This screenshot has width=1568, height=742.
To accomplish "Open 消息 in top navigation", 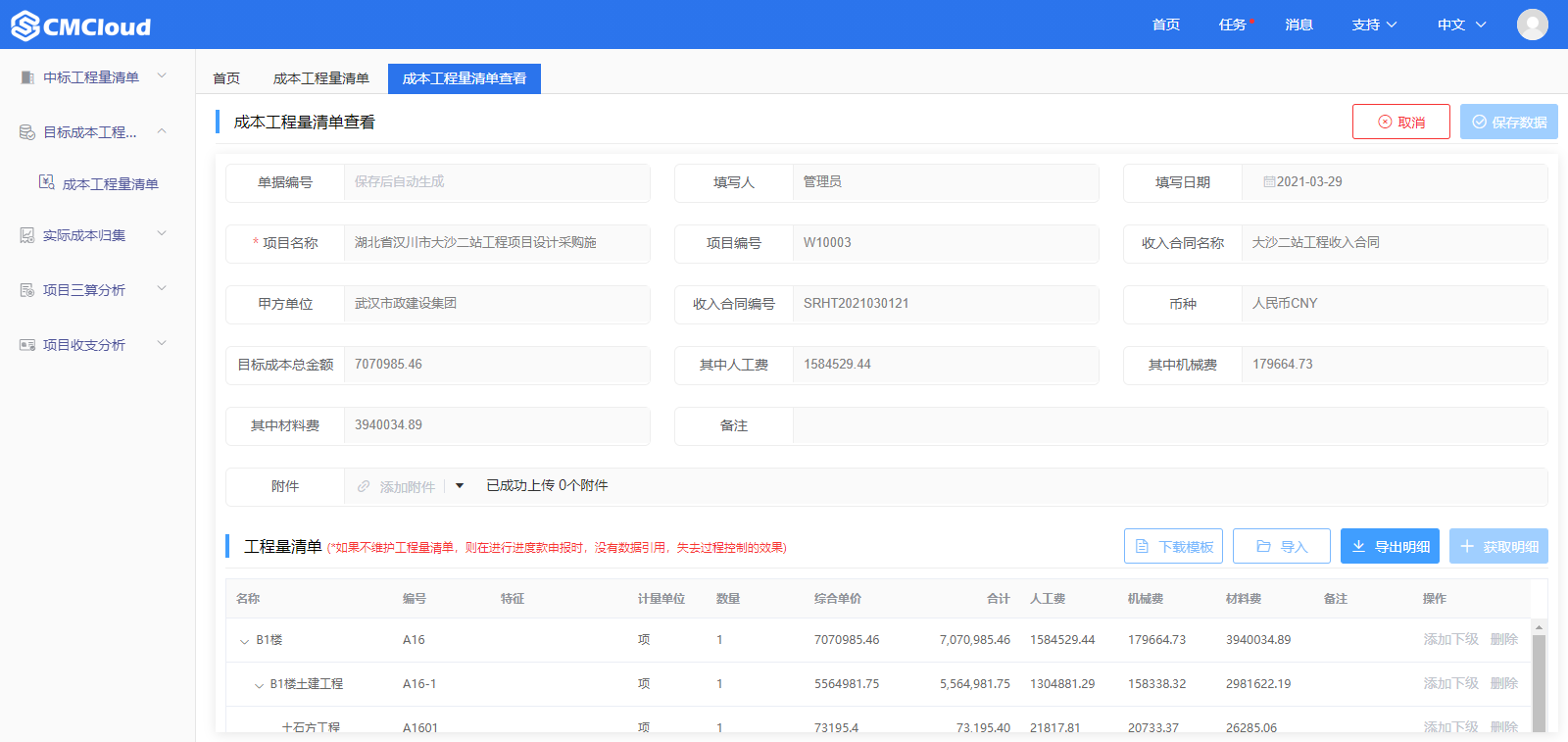I will pos(1299,25).
